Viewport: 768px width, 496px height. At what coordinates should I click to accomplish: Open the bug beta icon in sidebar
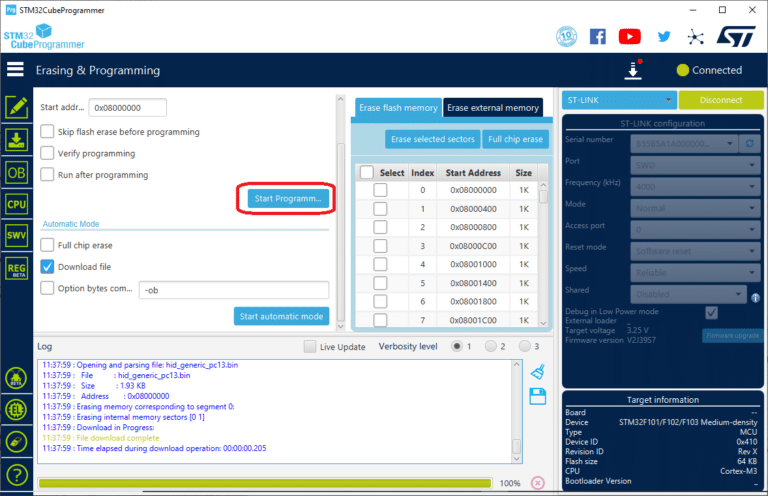16,378
